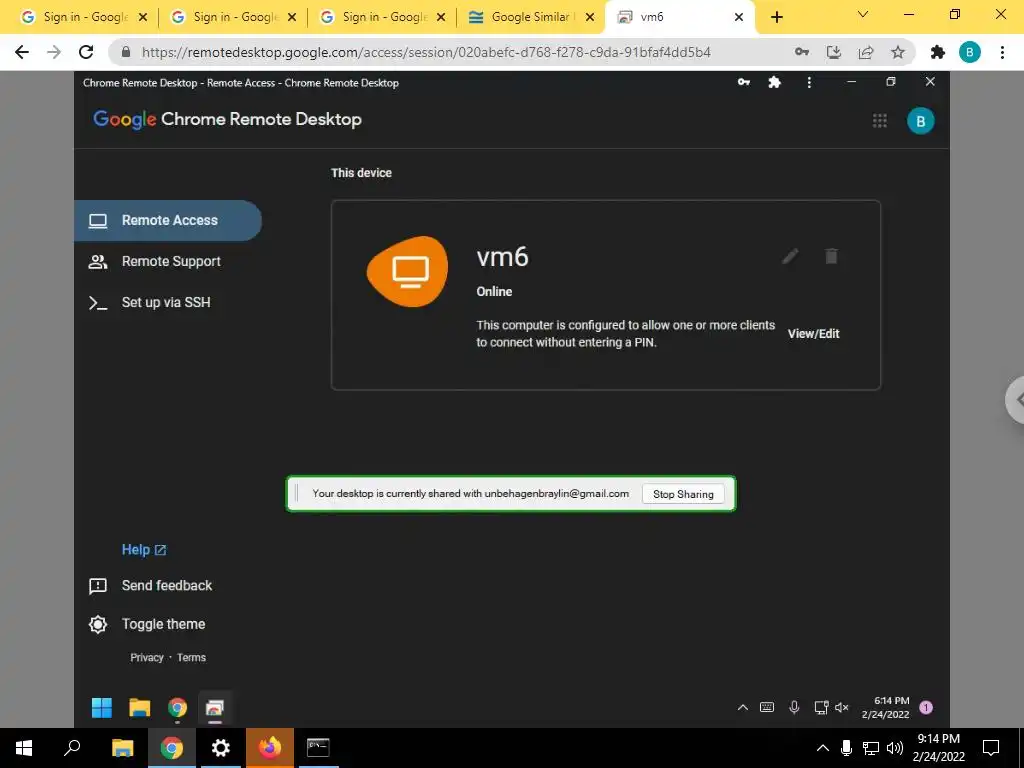The height and width of the screenshot is (768, 1024).
Task: Open the Chrome three-dot menu
Action: [x=1002, y=52]
